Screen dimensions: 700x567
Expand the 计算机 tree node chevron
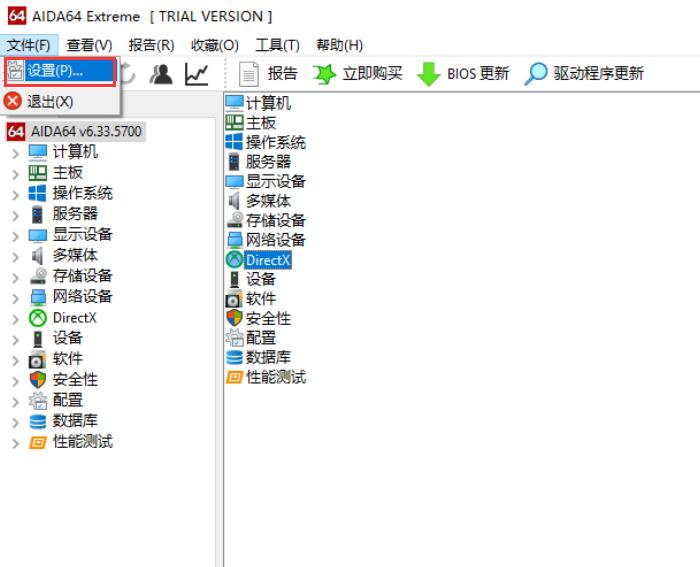[15, 153]
